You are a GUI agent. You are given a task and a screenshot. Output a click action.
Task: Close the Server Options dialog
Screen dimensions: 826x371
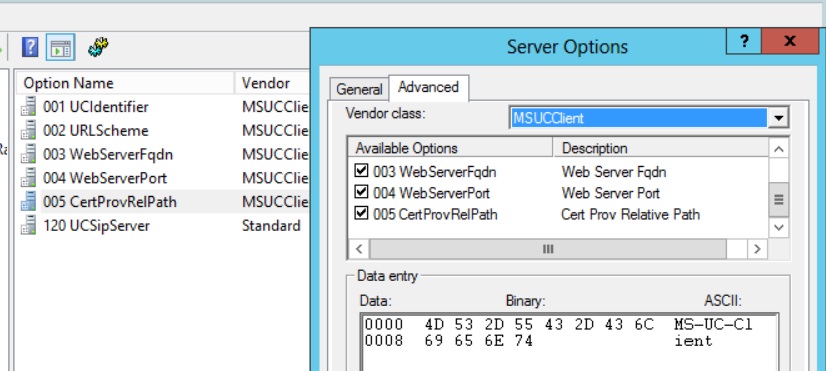click(x=790, y=41)
